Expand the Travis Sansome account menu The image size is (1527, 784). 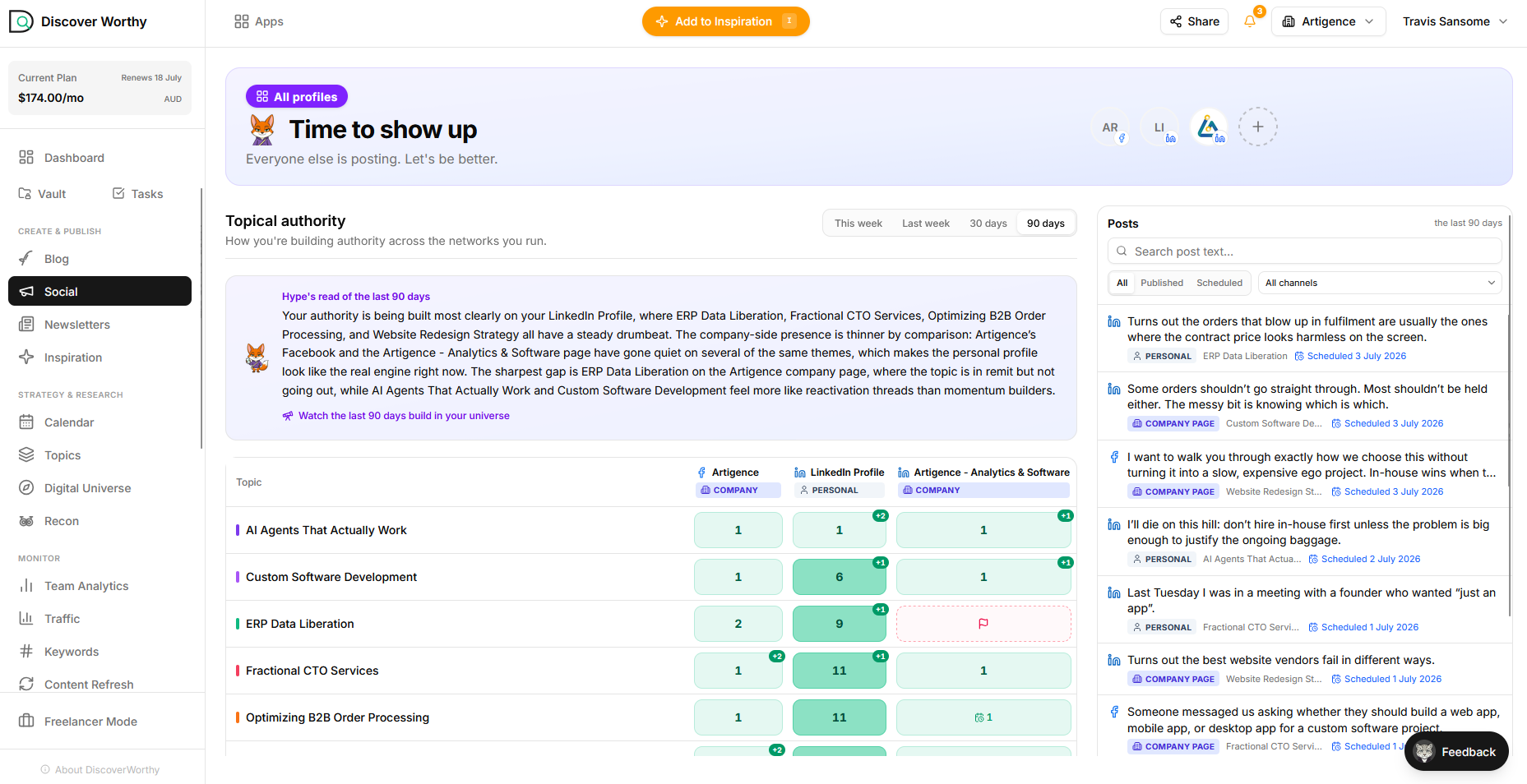click(1455, 21)
